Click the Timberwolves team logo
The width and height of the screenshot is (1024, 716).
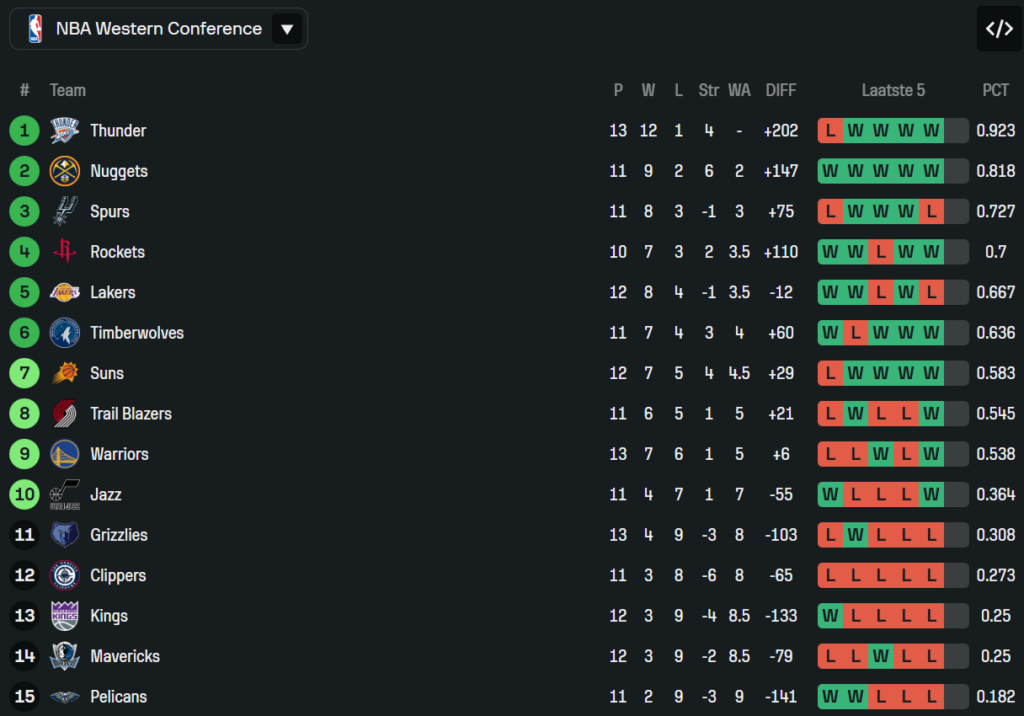(65, 333)
